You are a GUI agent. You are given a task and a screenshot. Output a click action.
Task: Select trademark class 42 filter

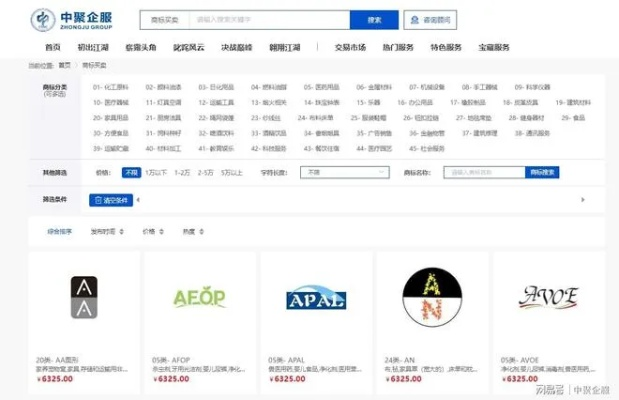click(x=269, y=148)
